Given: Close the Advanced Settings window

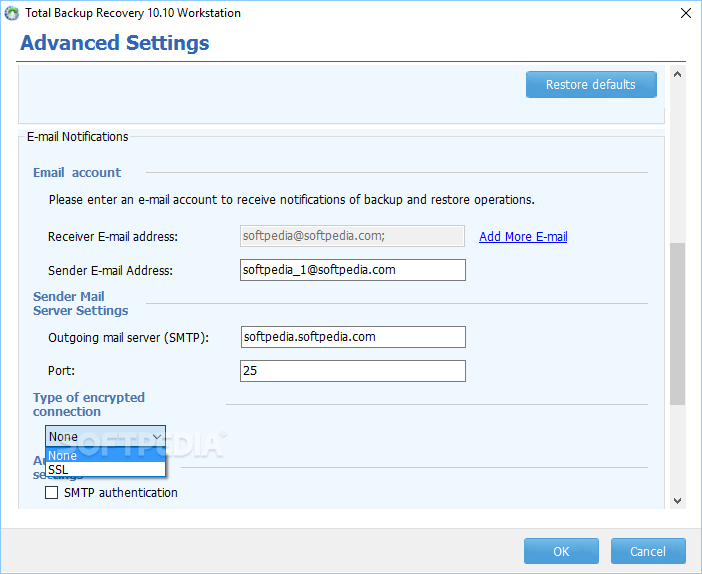Looking at the screenshot, I should pos(685,13).
